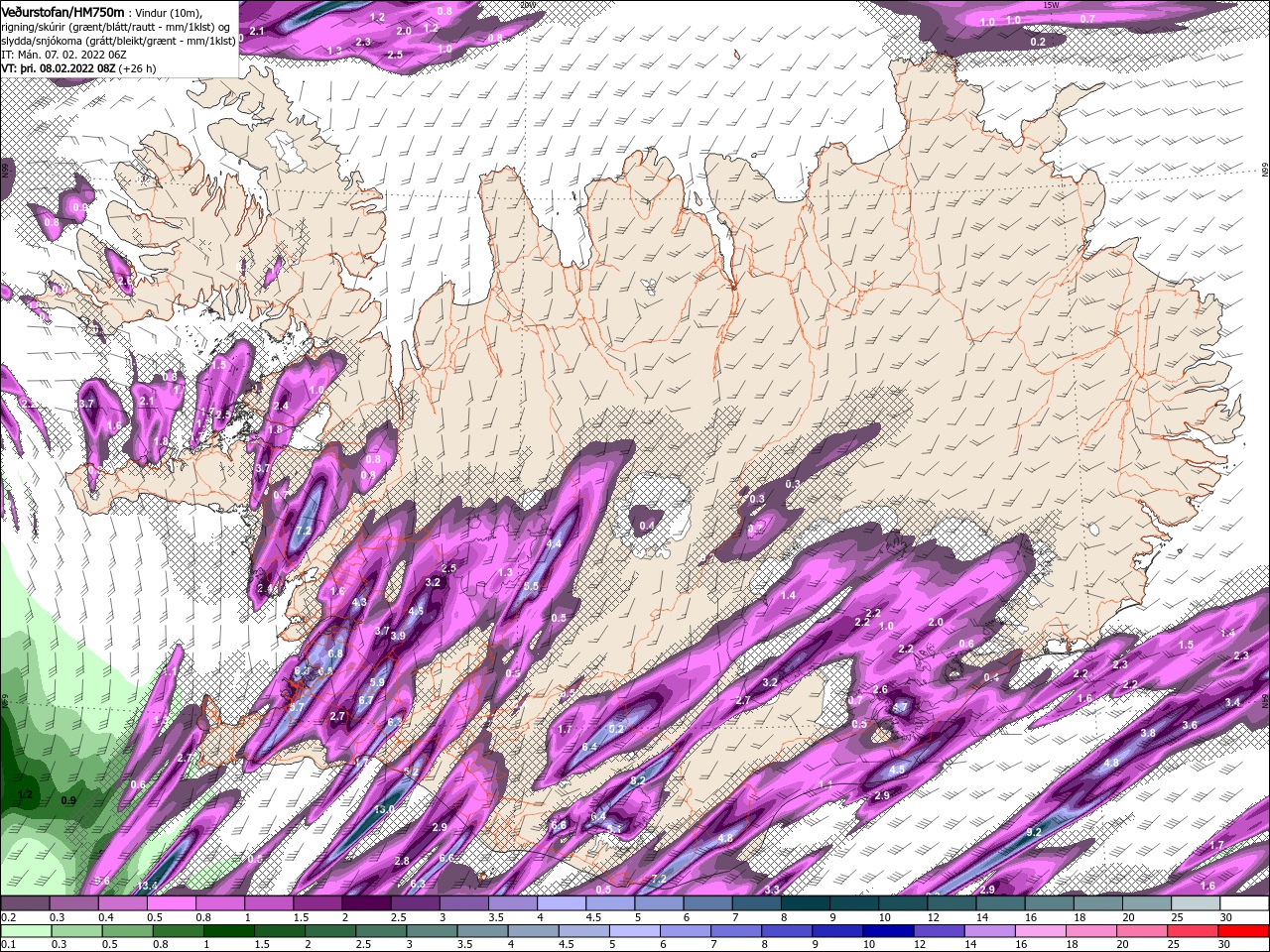
Task: Click the 4.4 precipitation value on the map
Action: [x=554, y=543]
